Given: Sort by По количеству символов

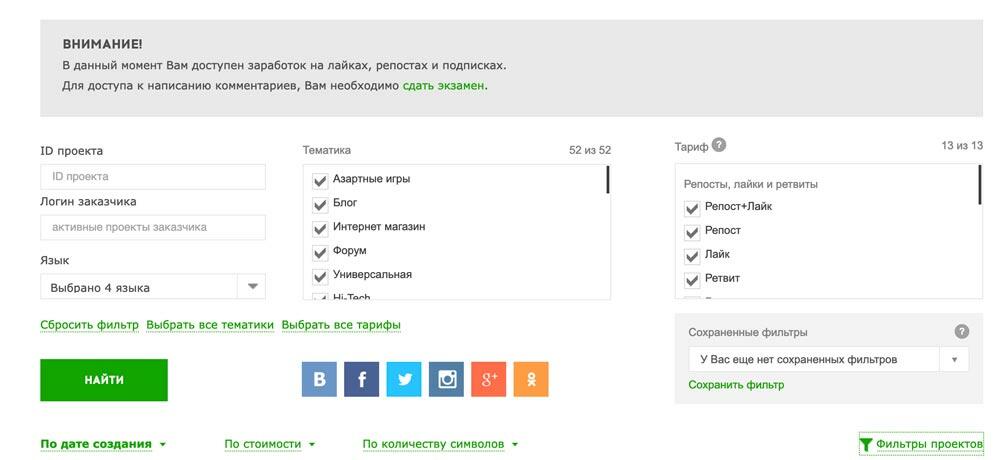Looking at the screenshot, I should [440, 444].
